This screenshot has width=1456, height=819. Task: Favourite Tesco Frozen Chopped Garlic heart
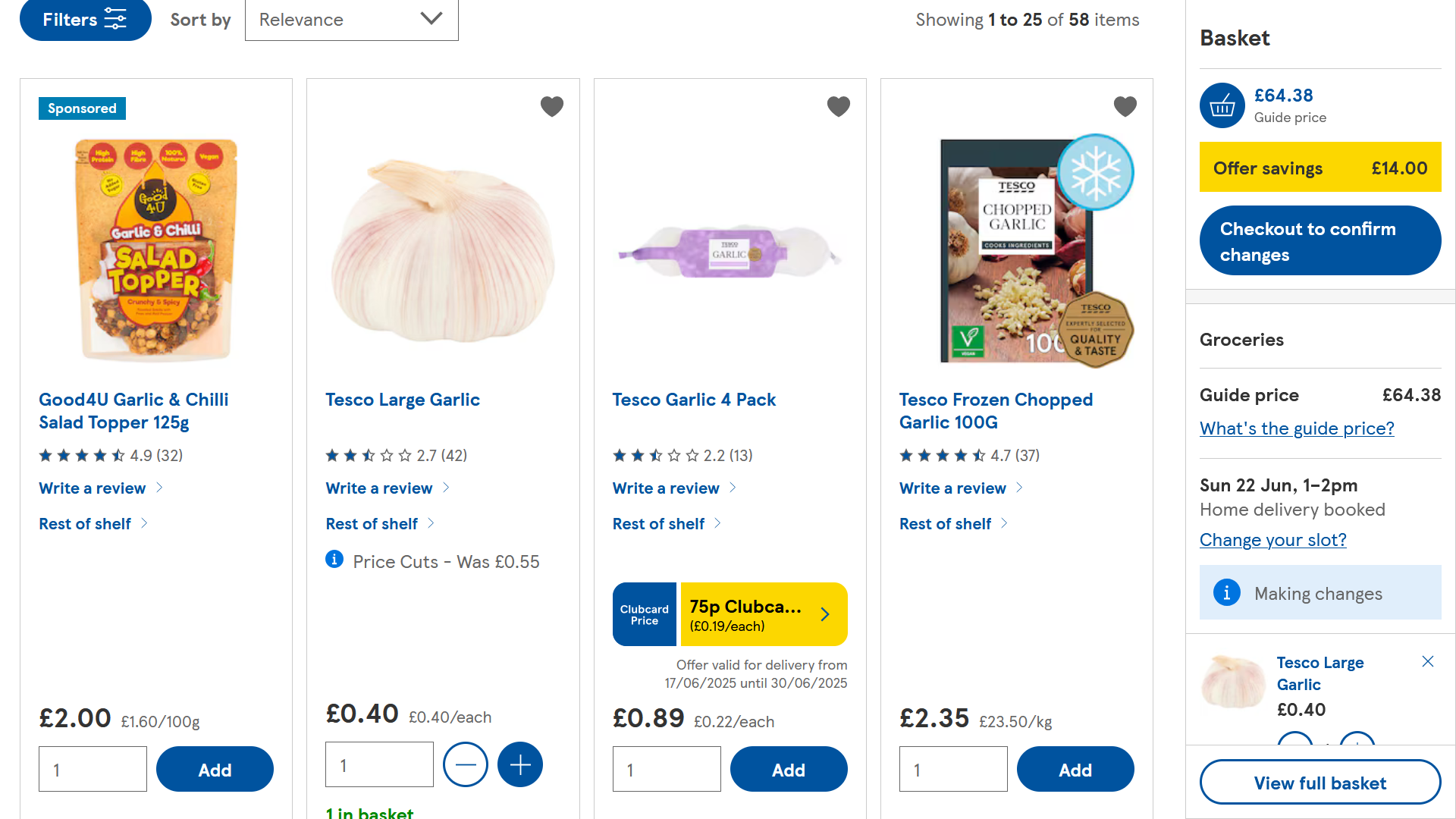pyautogui.click(x=1125, y=106)
